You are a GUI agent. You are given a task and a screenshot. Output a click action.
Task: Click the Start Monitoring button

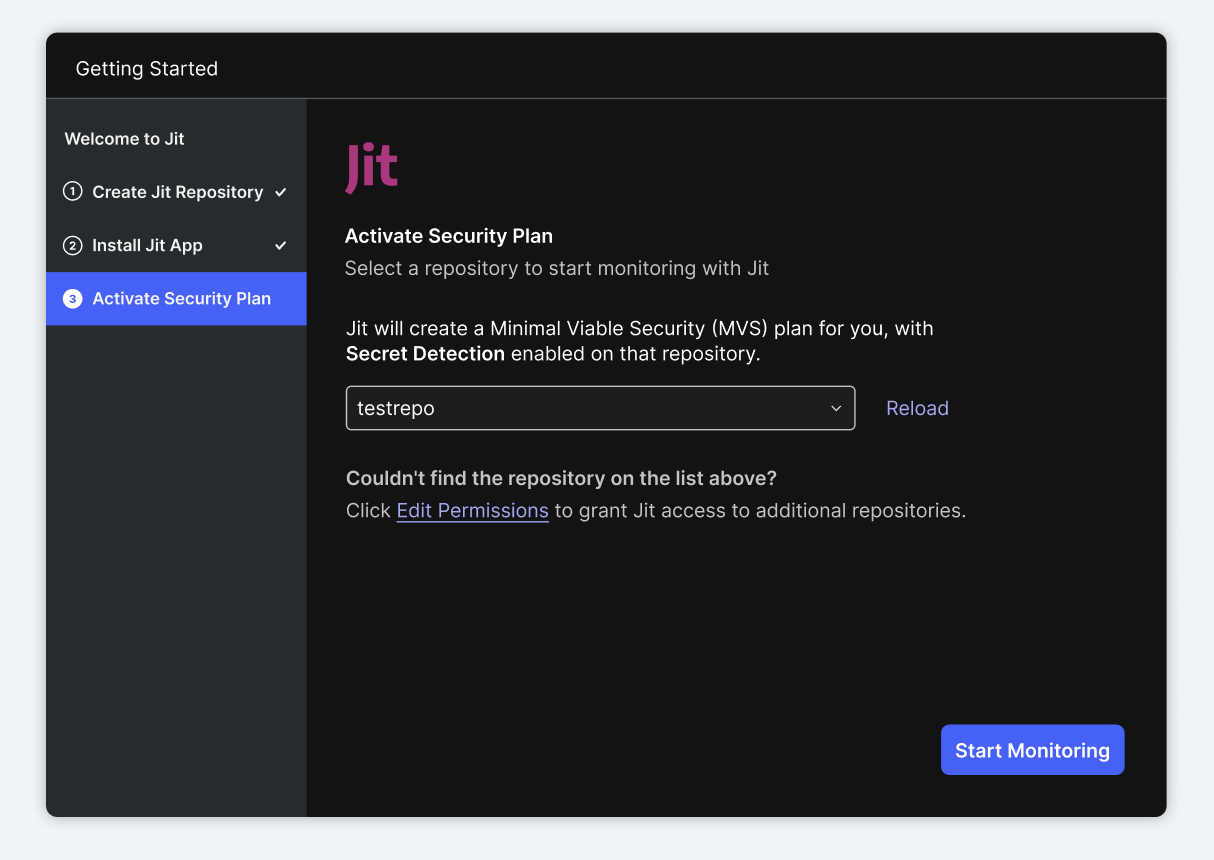[x=1032, y=750]
